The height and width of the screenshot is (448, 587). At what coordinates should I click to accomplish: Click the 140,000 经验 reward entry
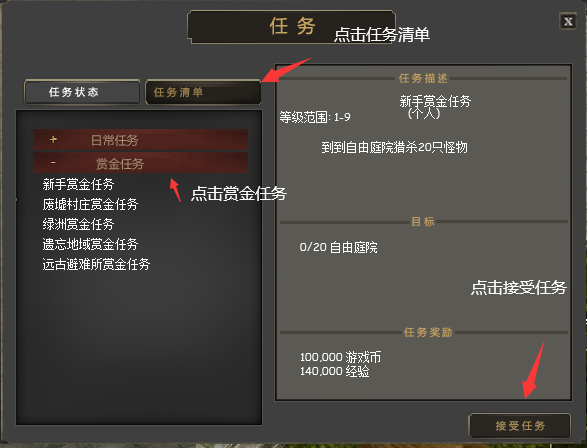(334, 371)
